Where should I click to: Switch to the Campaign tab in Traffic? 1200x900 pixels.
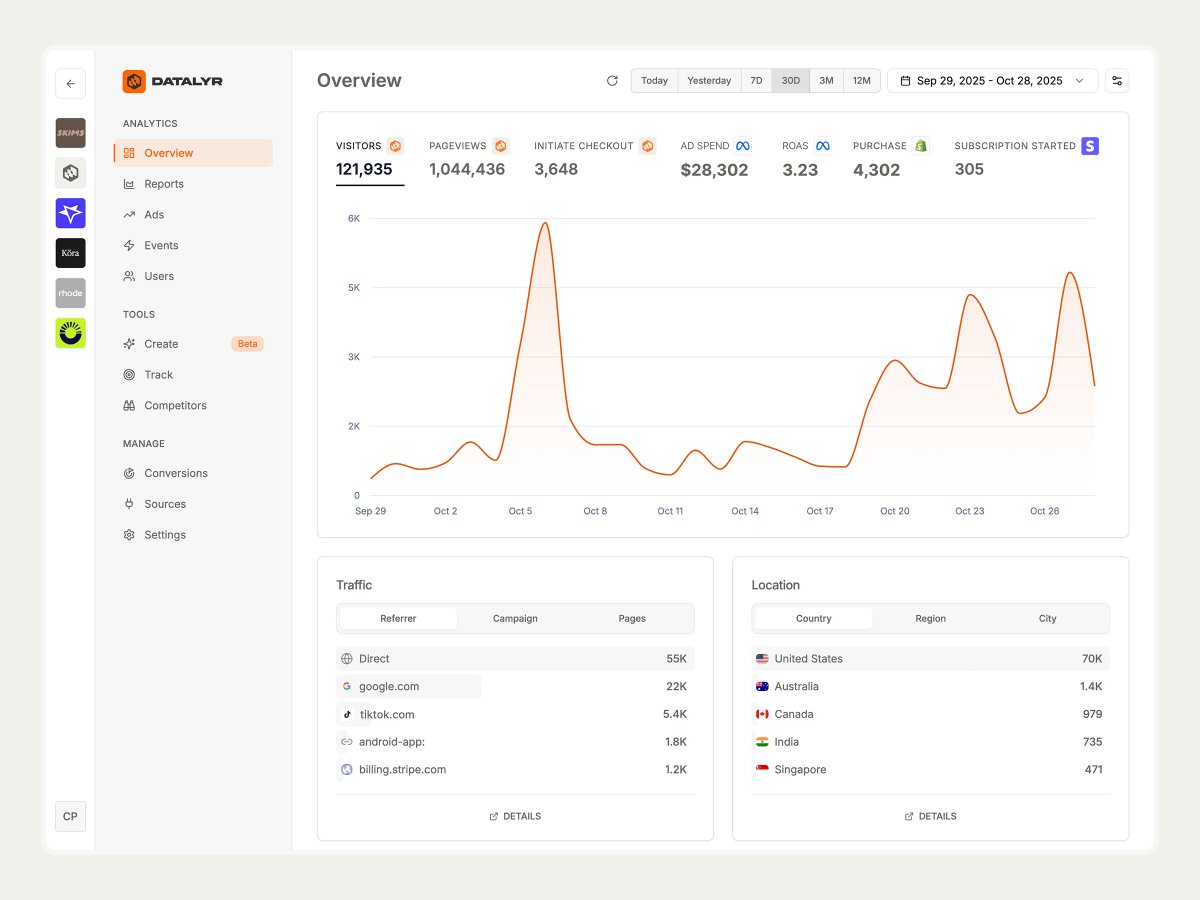pyautogui.click(x=514, y=618)
